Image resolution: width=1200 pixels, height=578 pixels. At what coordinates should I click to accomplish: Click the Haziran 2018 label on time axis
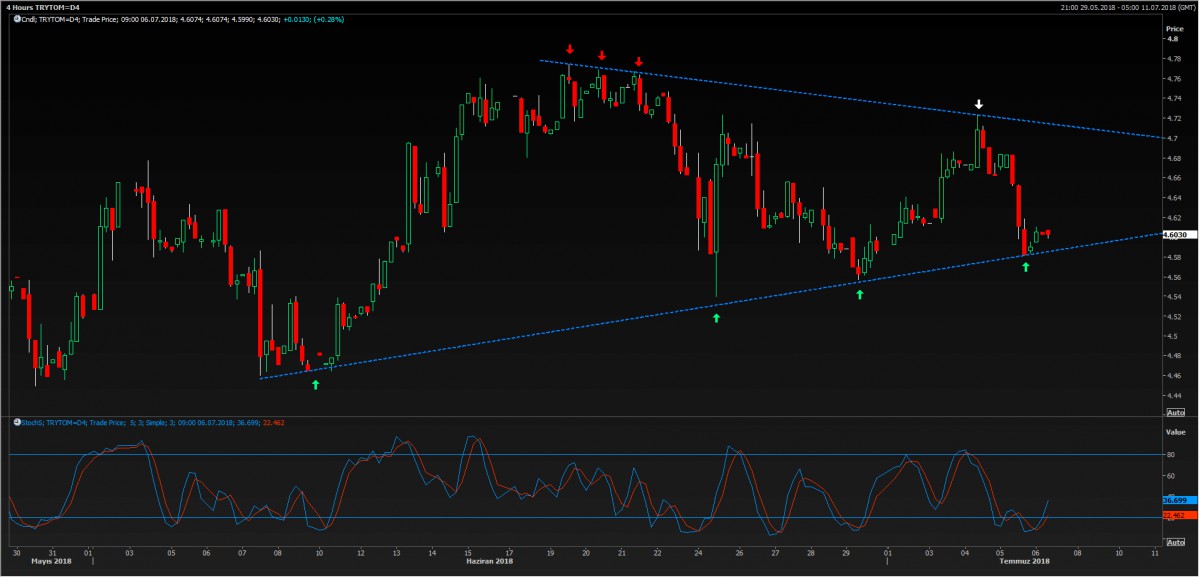point(491,562)
